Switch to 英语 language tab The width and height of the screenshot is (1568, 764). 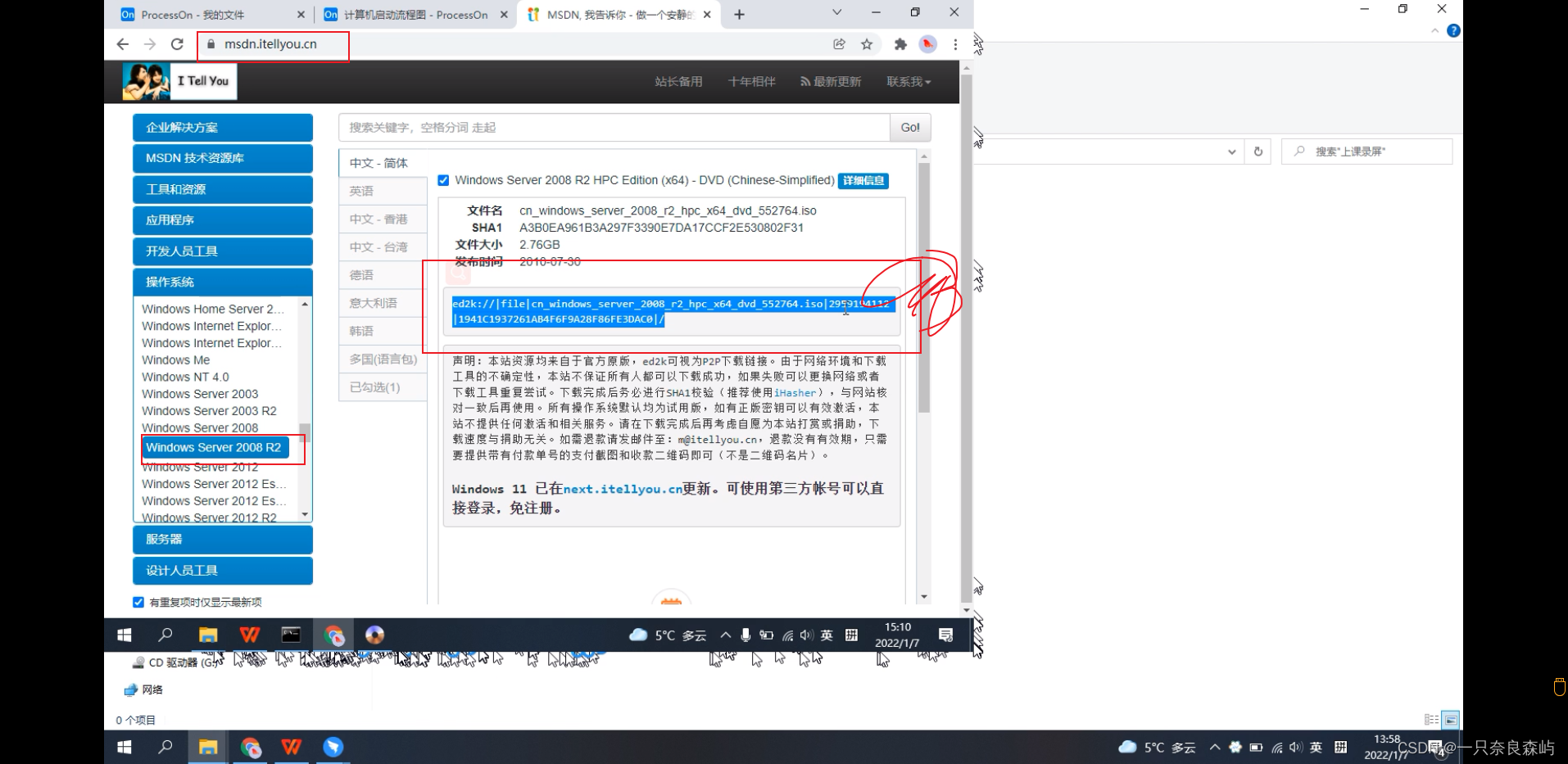(383, 191)
